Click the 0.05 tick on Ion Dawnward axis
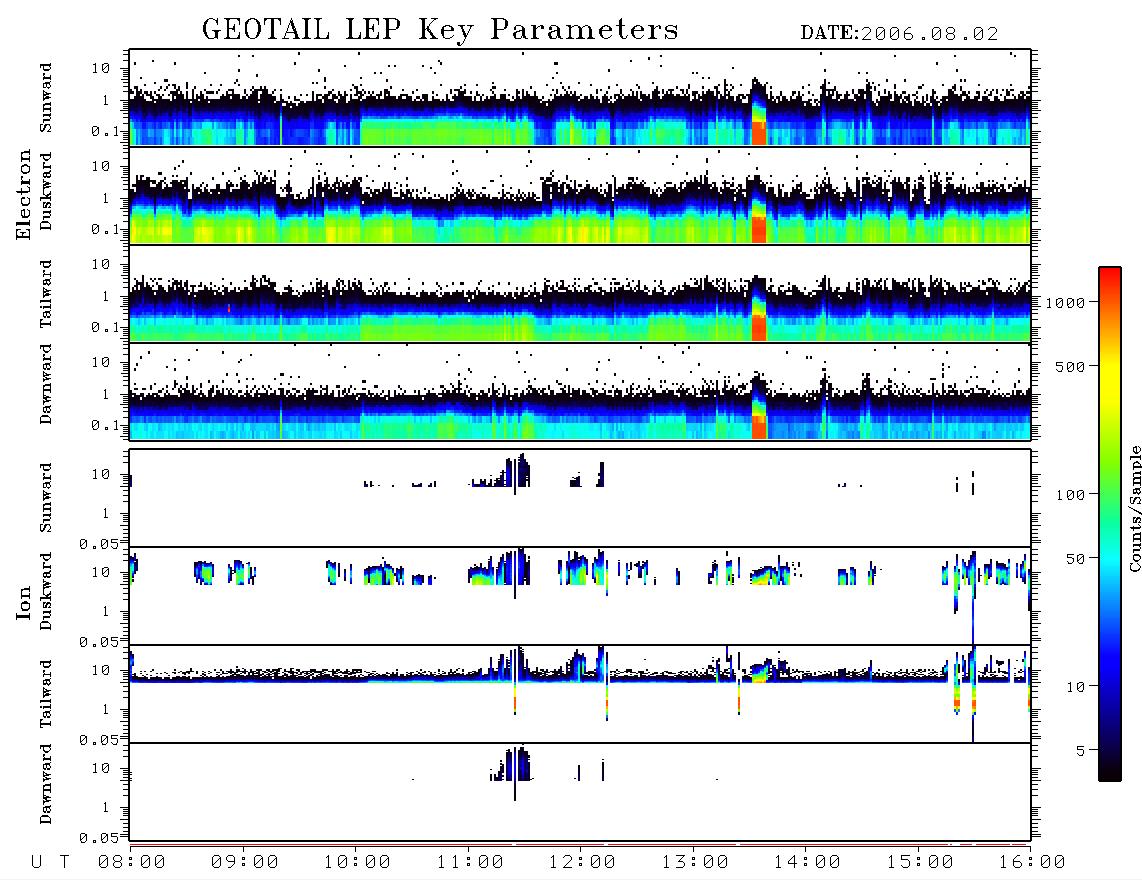 [x=99, y=838]
